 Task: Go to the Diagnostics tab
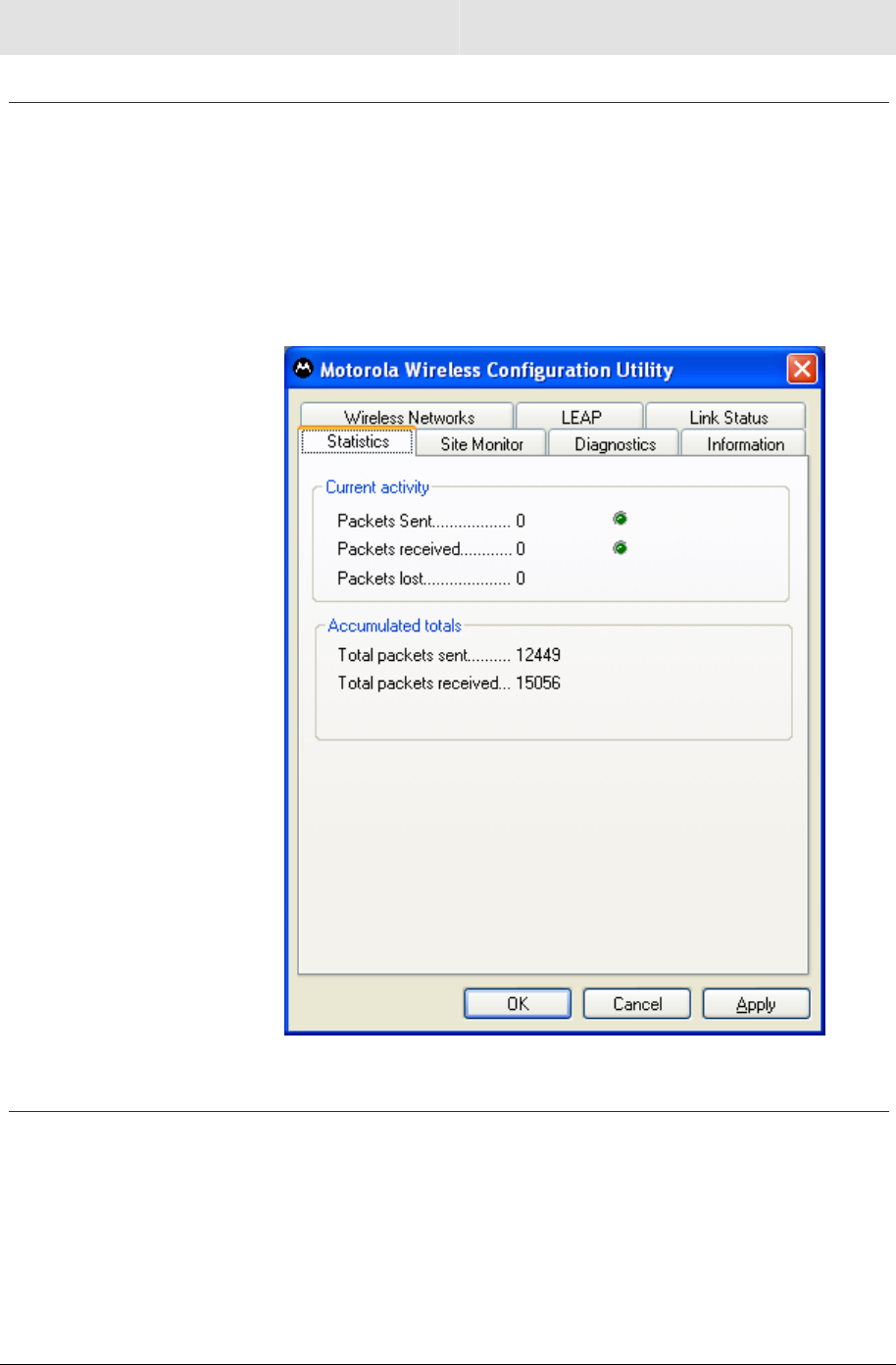[x=615, y=444]
